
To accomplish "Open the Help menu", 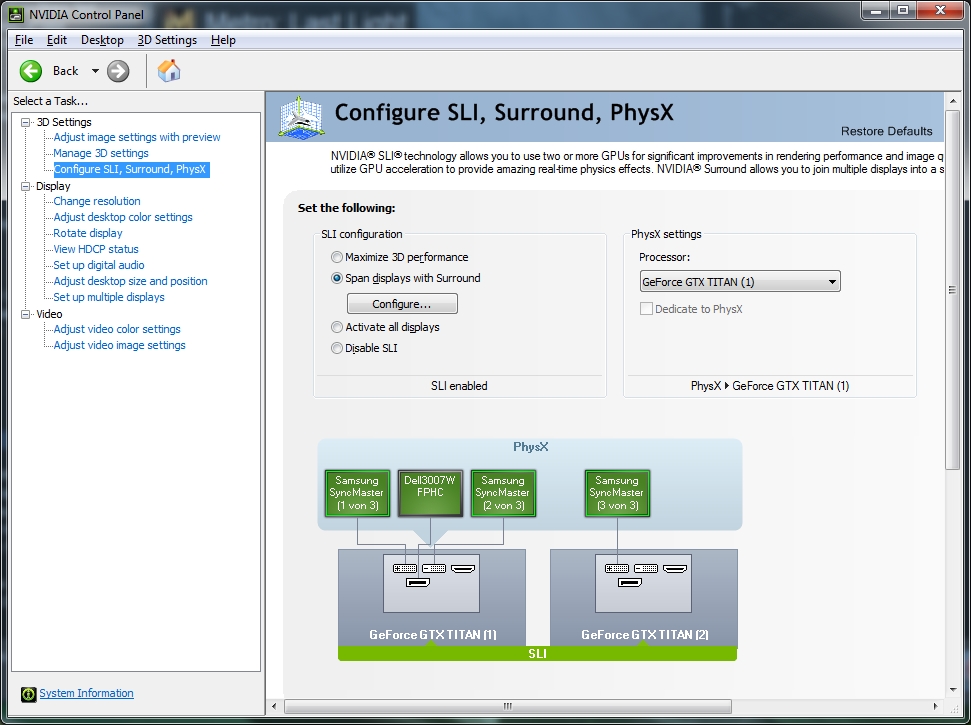I will [223, 40].
